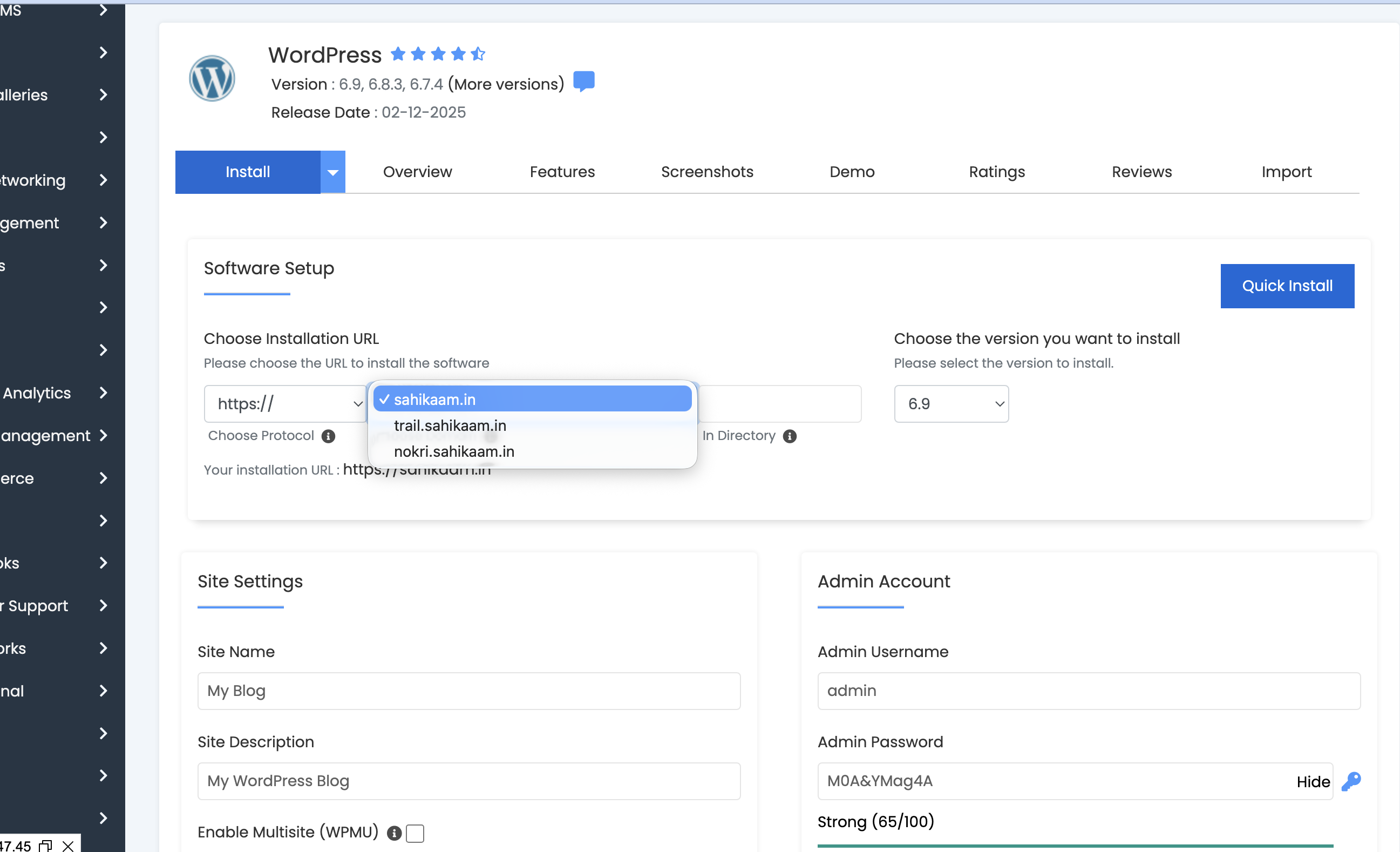Click the In Directory info icon
Image resolution: width=1400 pixels, height=852 pixels.
click(x=789, y=436)
